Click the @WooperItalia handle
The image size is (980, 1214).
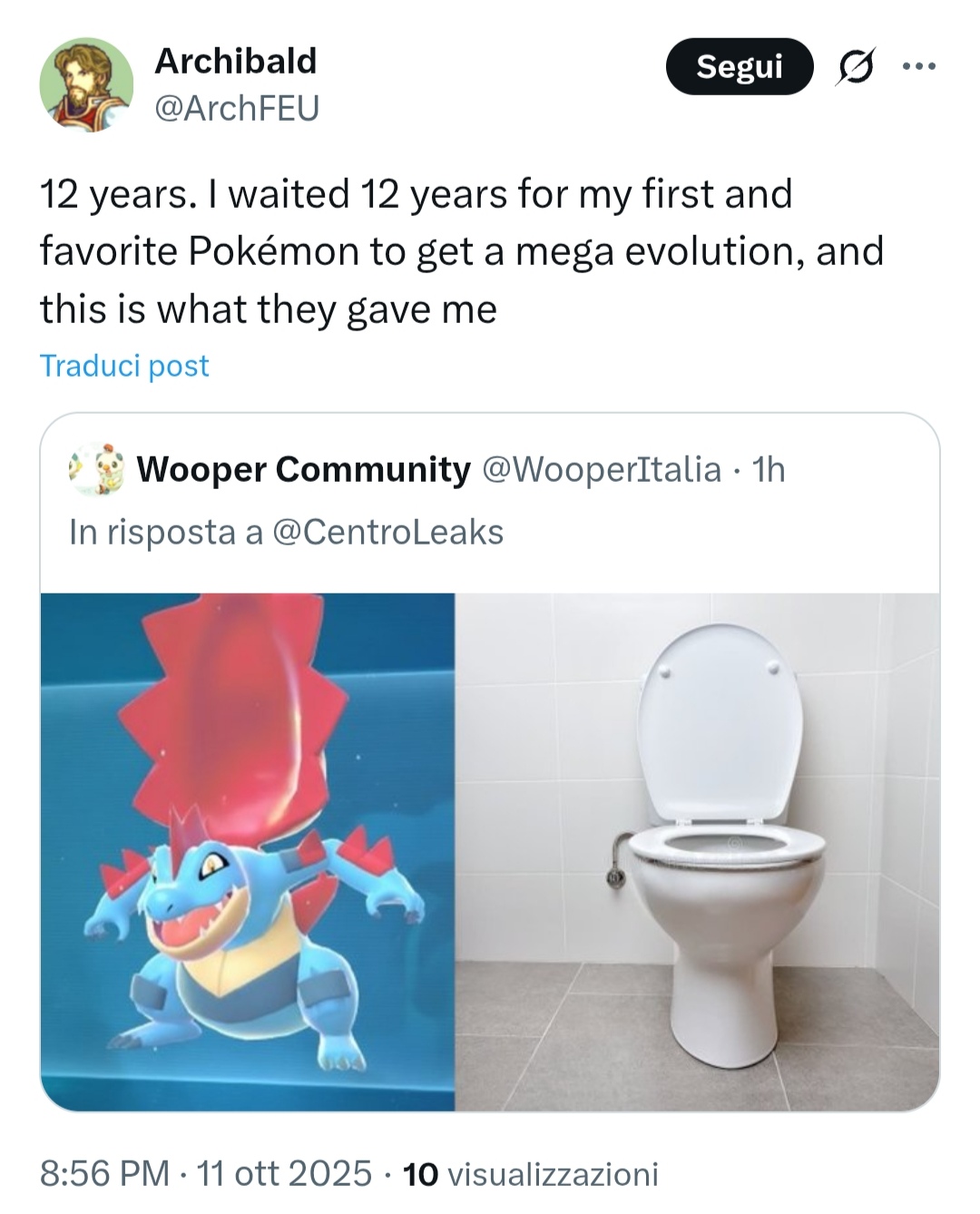[601, 469]
